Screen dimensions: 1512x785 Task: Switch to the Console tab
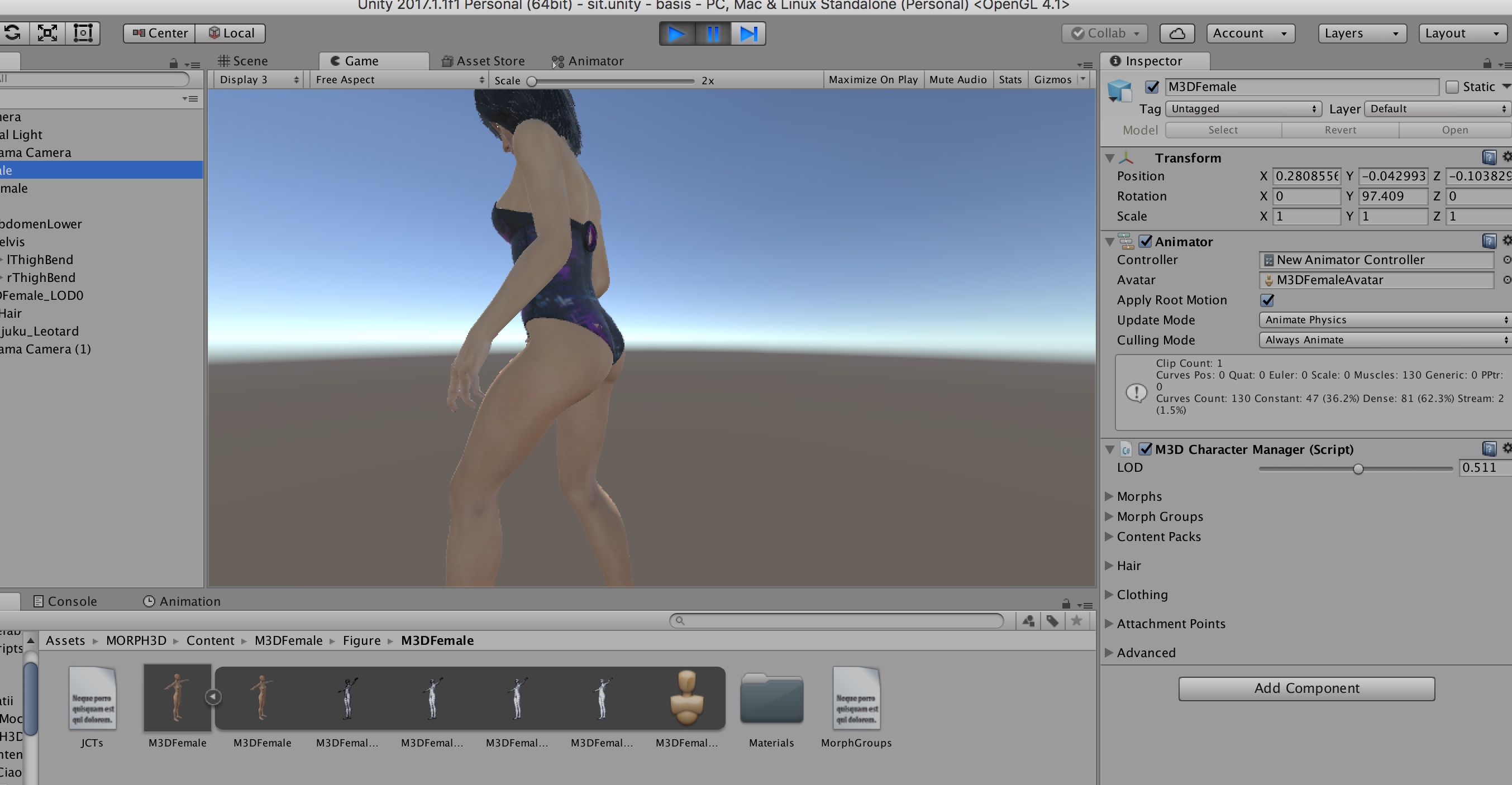tap(65, 601)
